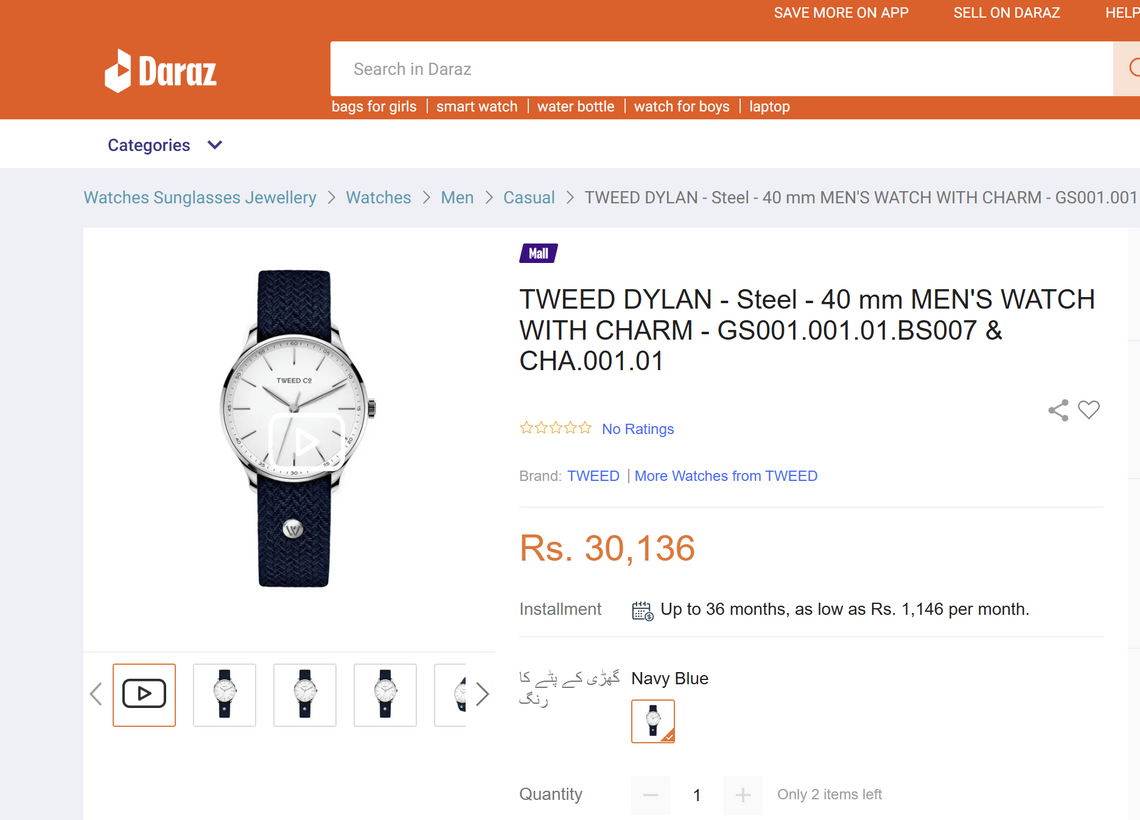The image size is (1140, 820).
Task: Decrease quantity with the minus button
Action: (x=650, y=795)
